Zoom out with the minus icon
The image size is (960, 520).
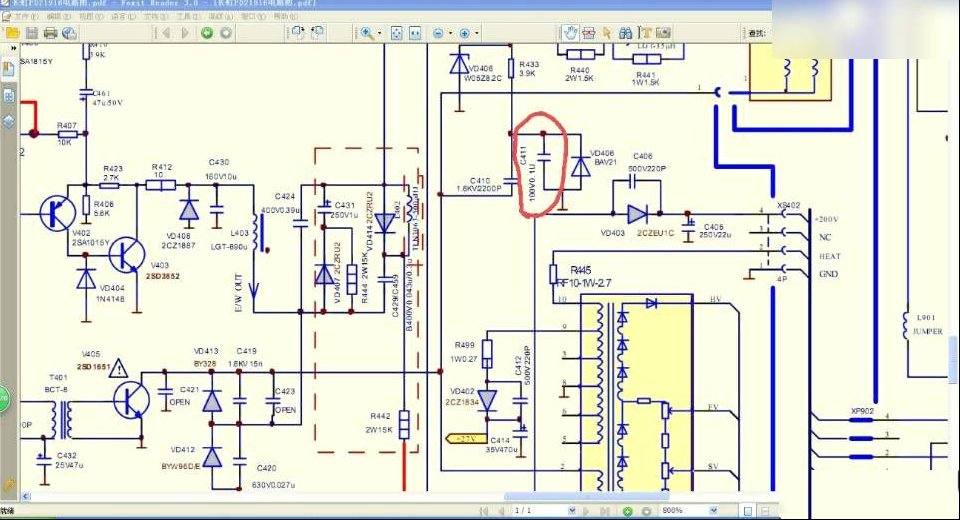pyautogui.click(x=438, y=34)
